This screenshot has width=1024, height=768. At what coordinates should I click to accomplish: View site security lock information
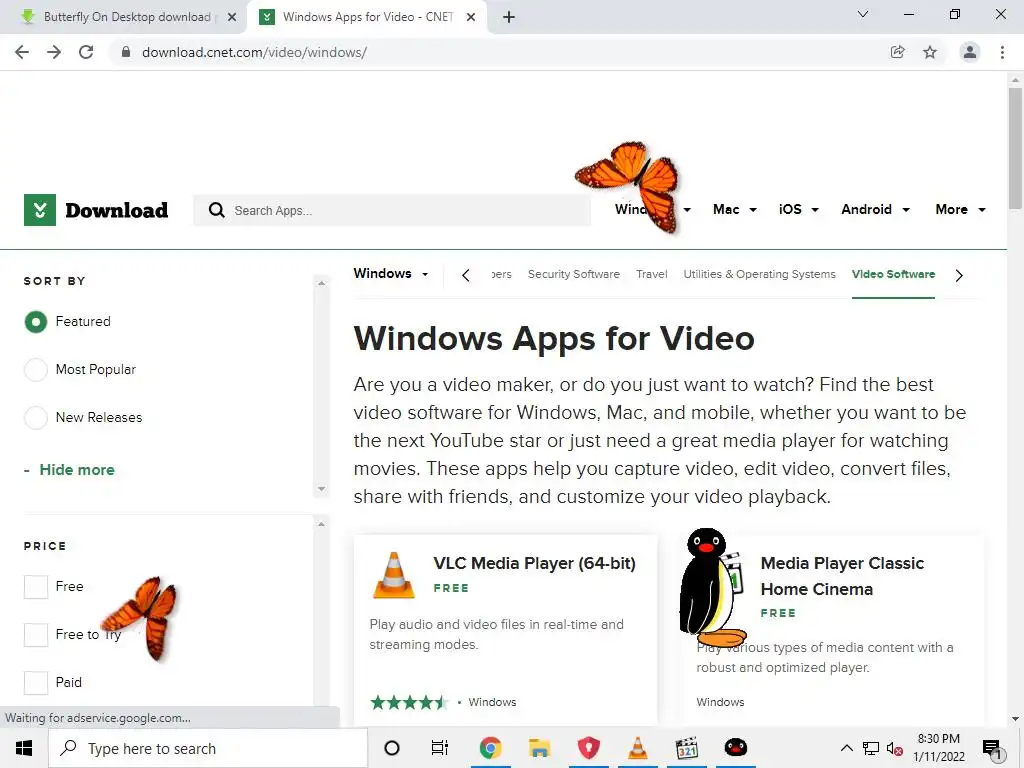click(126, 52)
